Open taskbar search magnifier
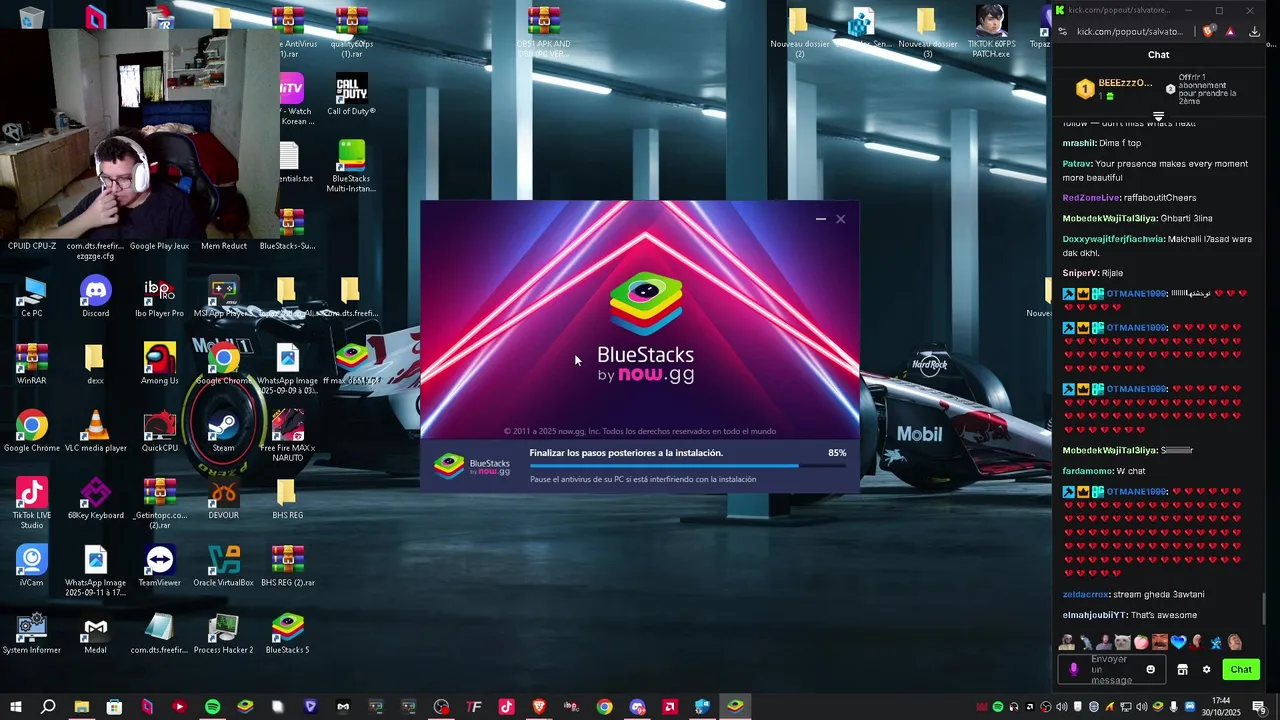This screenshot has width=1280, height=720. 48,707
